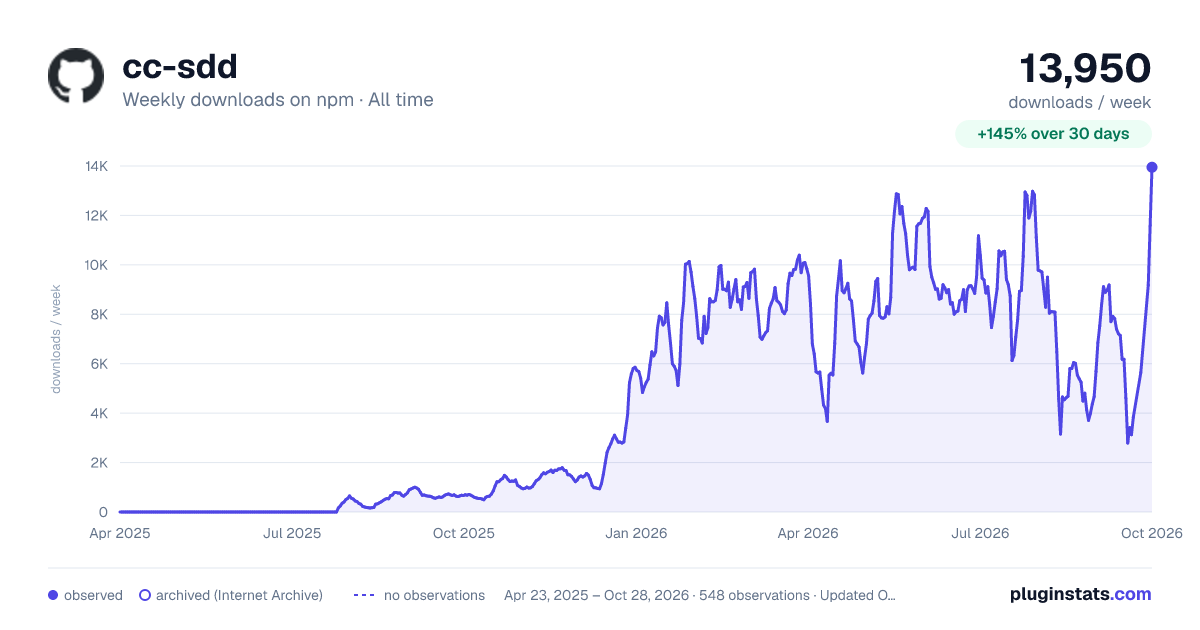Click the 'archived (Internet Archive)' legend label

coord(239,595)
